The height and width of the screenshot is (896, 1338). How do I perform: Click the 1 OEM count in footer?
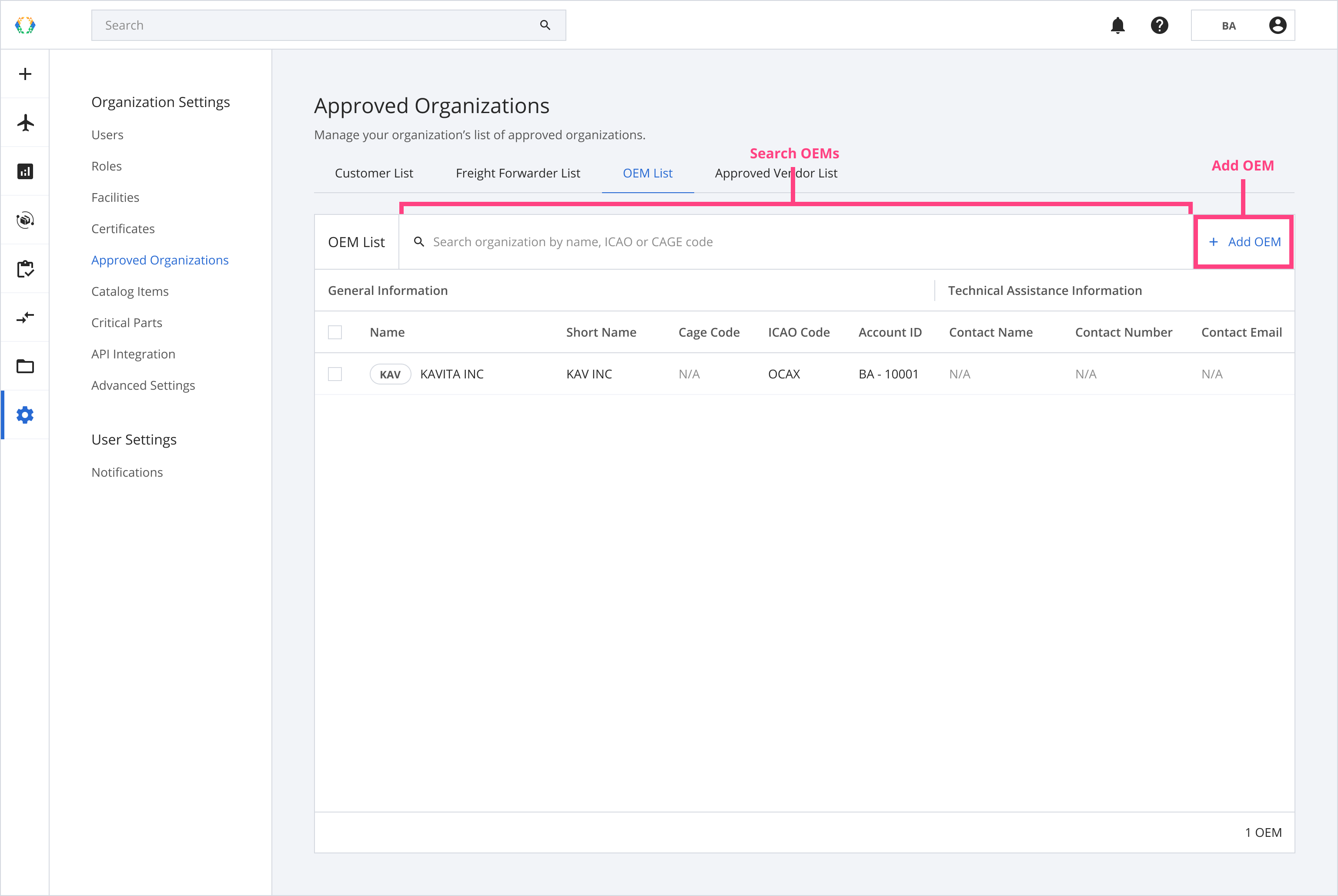[1263, 832]
